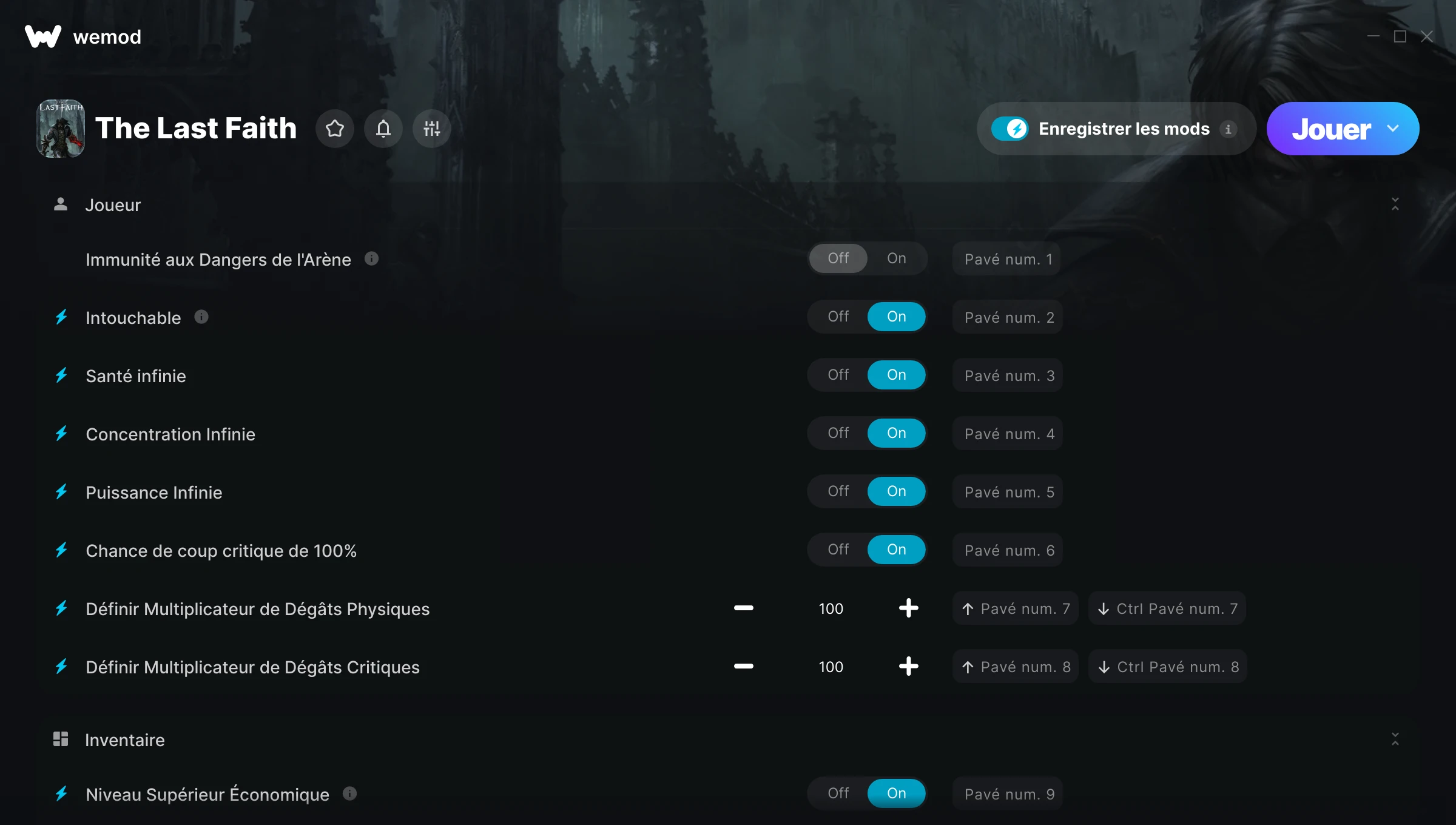Screen dimensions: 1456x825
Task: Turn off Santé infinie
Action: coord(838,375)
